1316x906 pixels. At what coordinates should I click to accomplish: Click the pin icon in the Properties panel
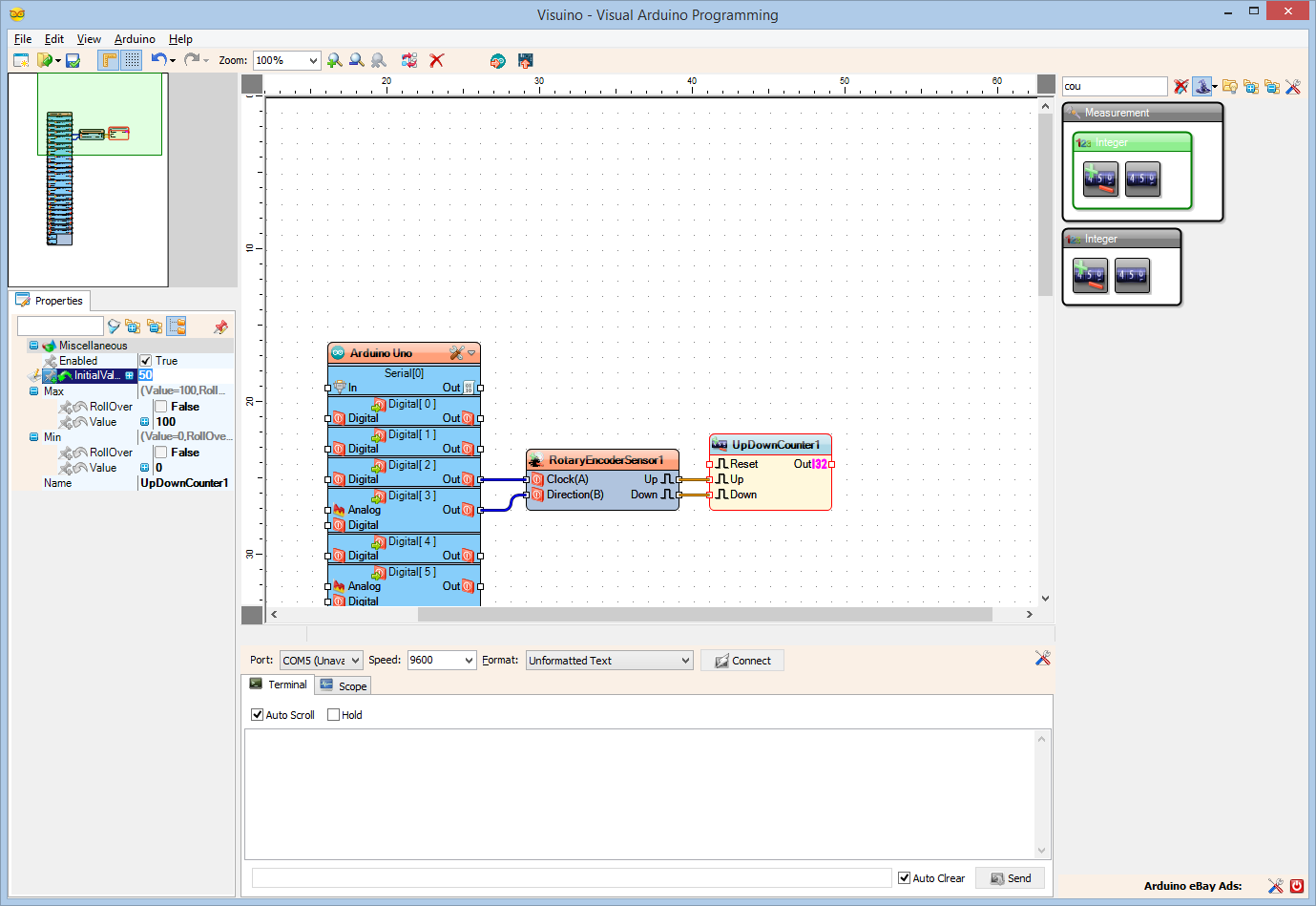220,326
